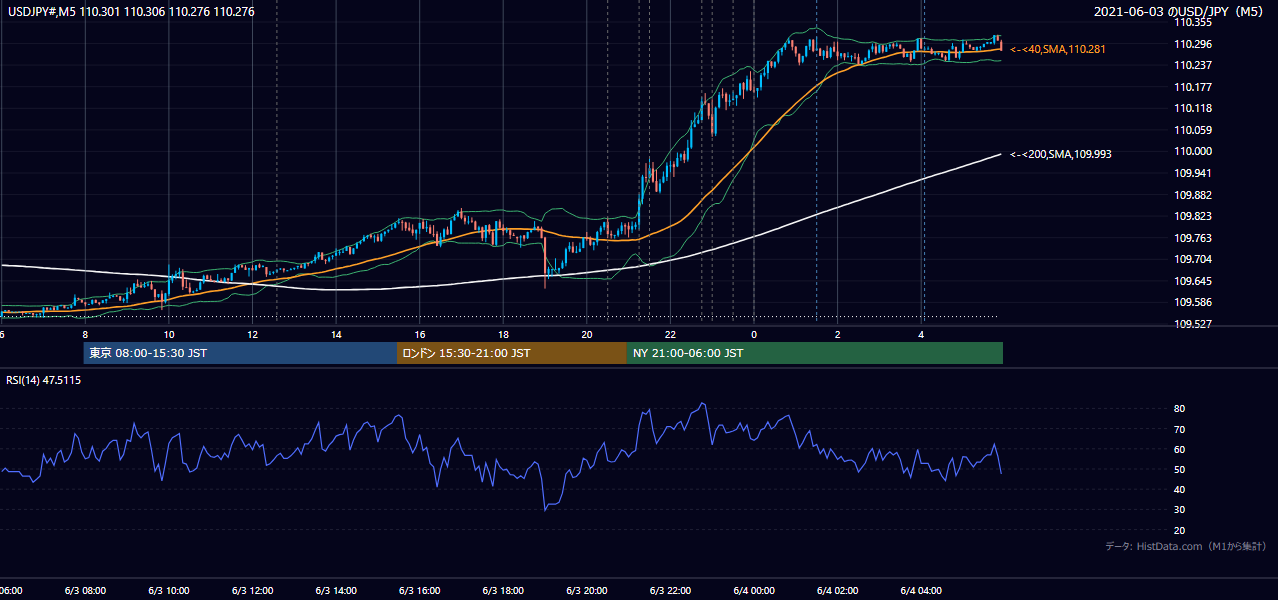Click hour tick label 10 above session bars
This screenshot has height=600, width=1278.
click(x=169, y=334)
